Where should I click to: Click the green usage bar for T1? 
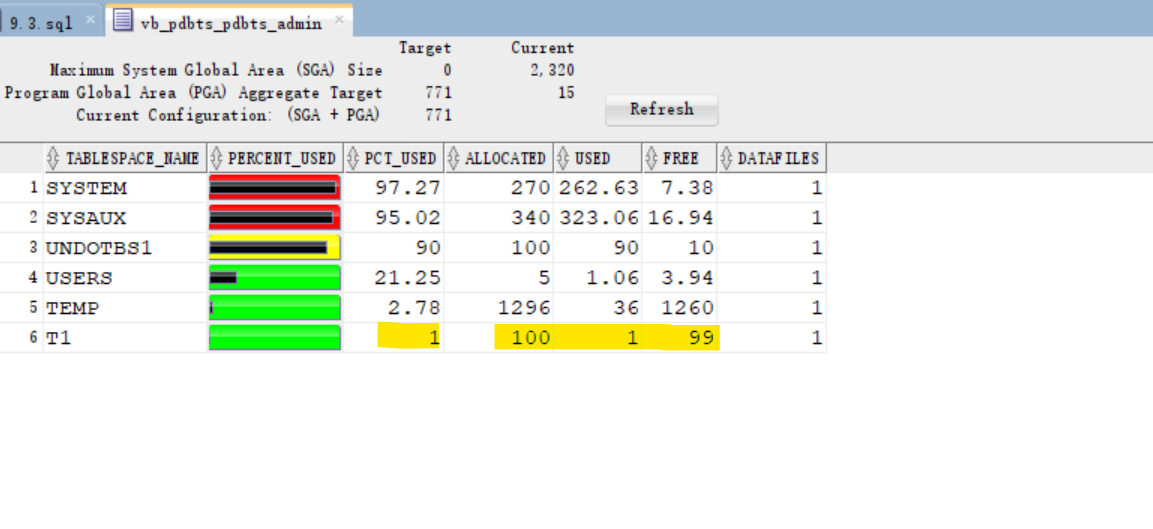[274, 338]
